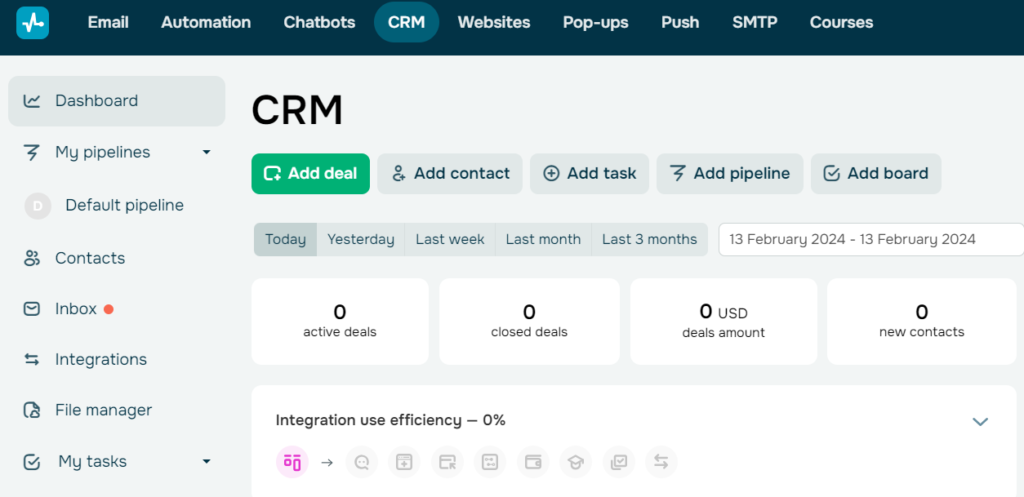Select the Yesterday date filter

click(360, 239)
